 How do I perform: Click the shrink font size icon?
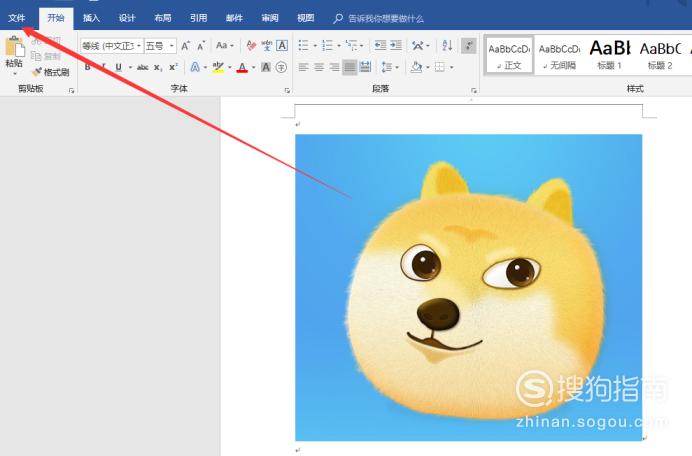tap(201, 45)
